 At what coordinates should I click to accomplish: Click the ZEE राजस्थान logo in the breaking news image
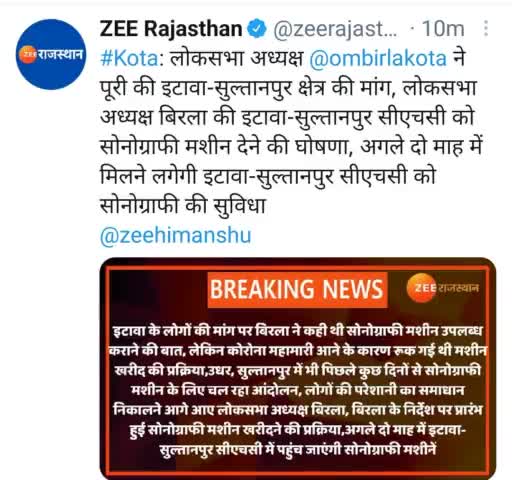pyautogui.click(x=443, y=288)
